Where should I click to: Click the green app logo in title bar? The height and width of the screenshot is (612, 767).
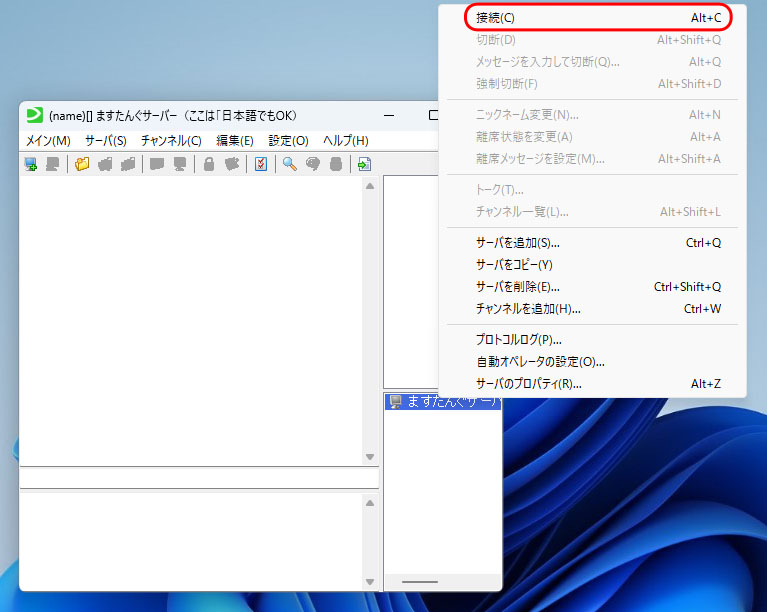click(x=35, y=115)
